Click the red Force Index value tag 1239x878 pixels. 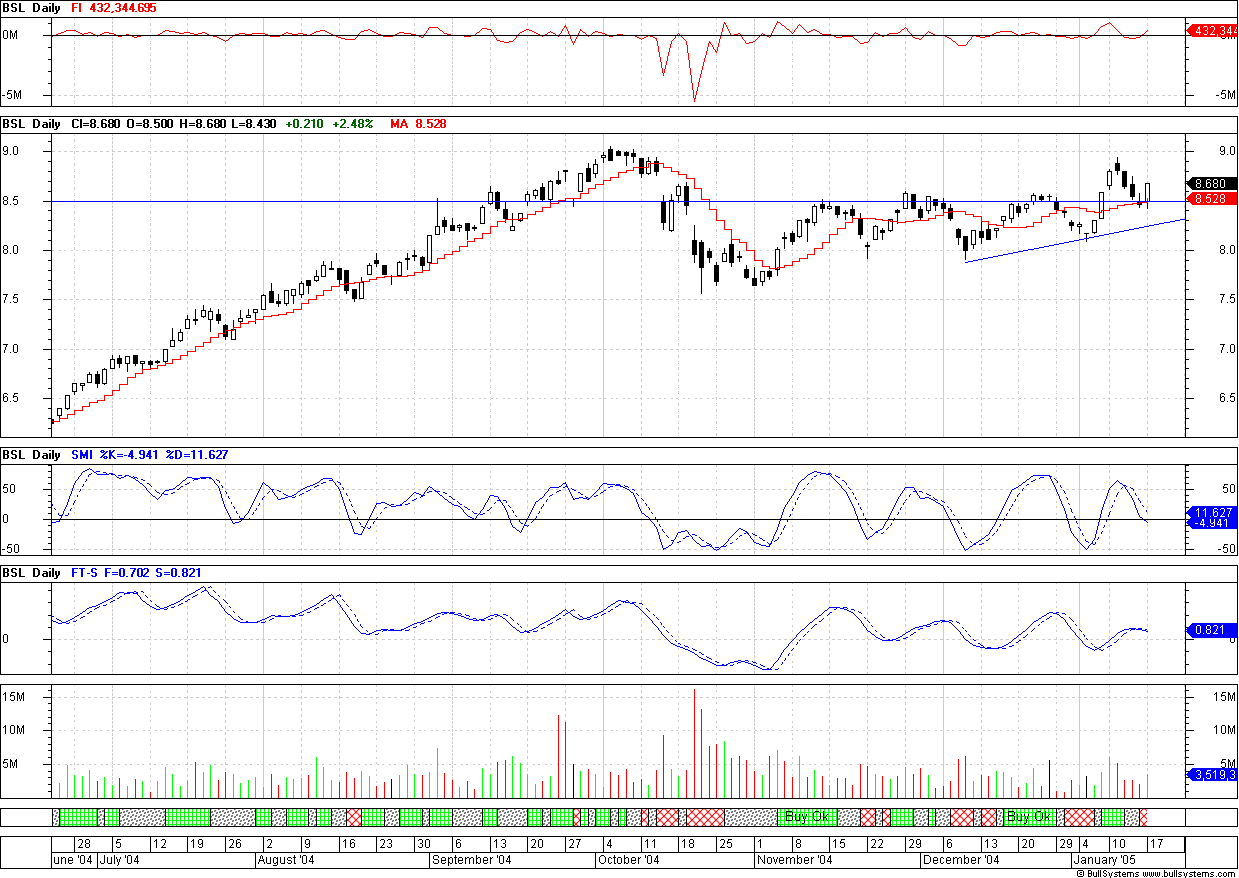coord(1211,31)
